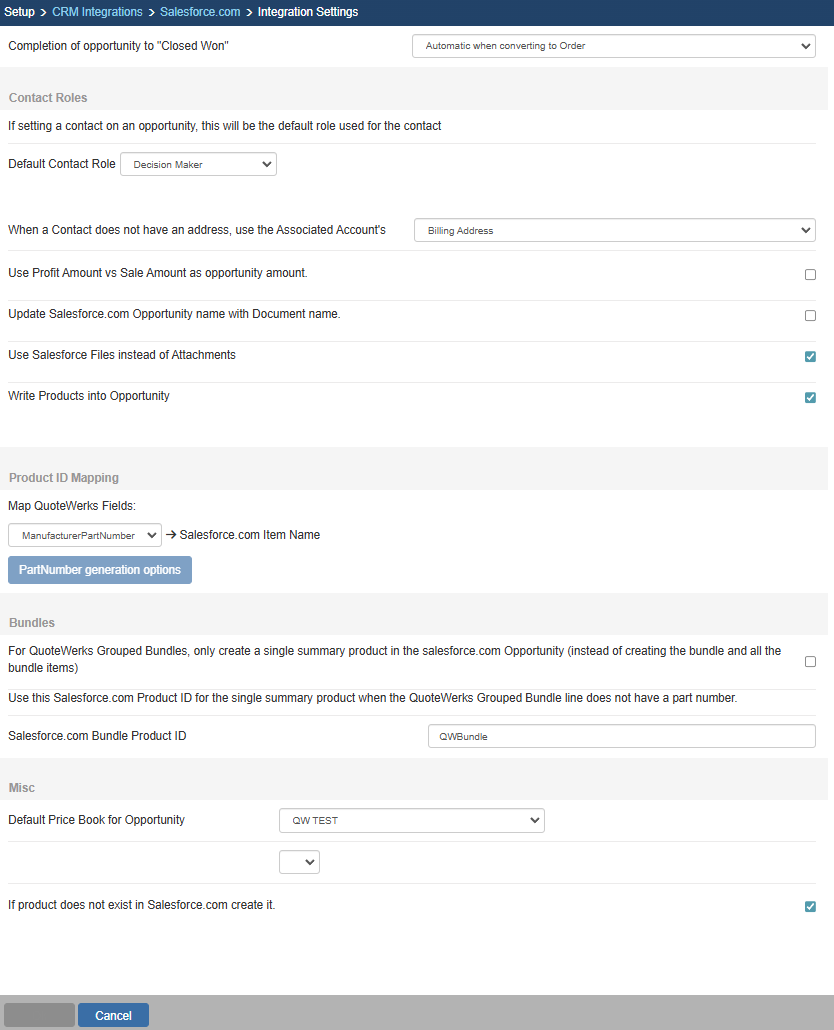The width and height of the screenshot is (834, 1030).
Task: Navigate to Salesforce.com breadcrumb link
Action: tap(200, 12)
